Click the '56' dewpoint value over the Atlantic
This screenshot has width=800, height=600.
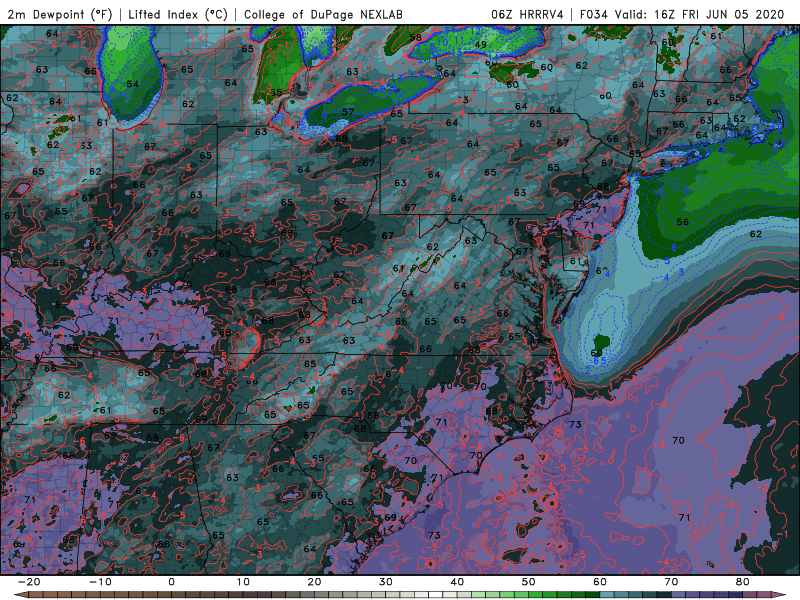683,222
